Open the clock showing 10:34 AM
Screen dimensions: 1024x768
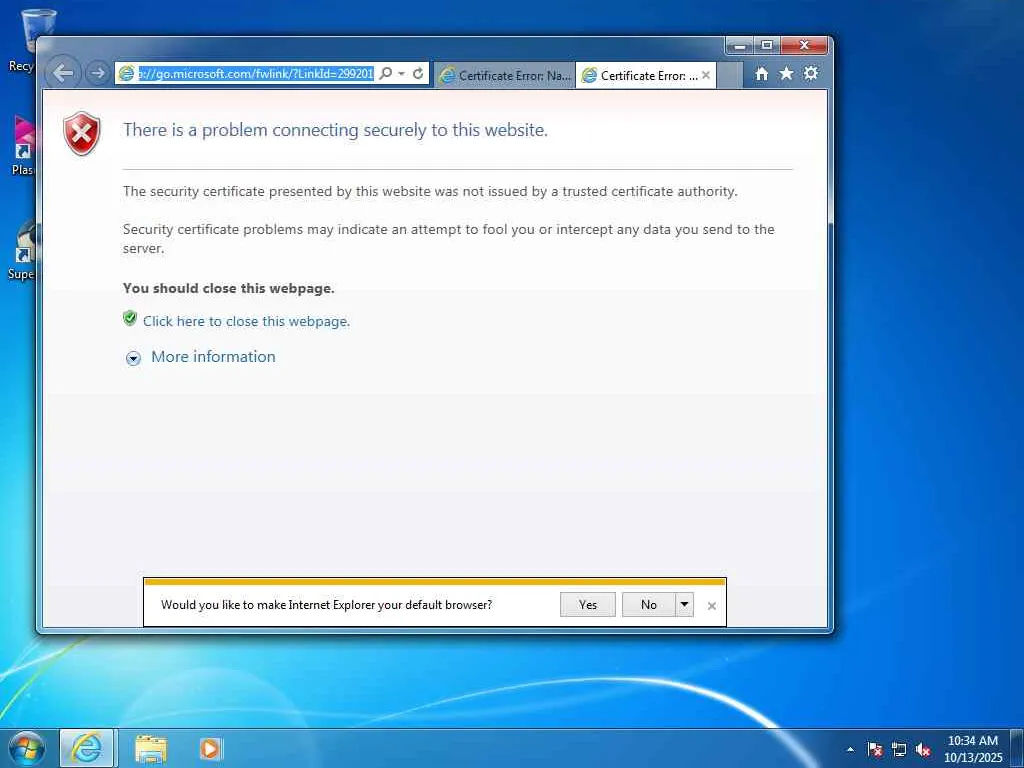pyautogui.click(x=972, y=749)
